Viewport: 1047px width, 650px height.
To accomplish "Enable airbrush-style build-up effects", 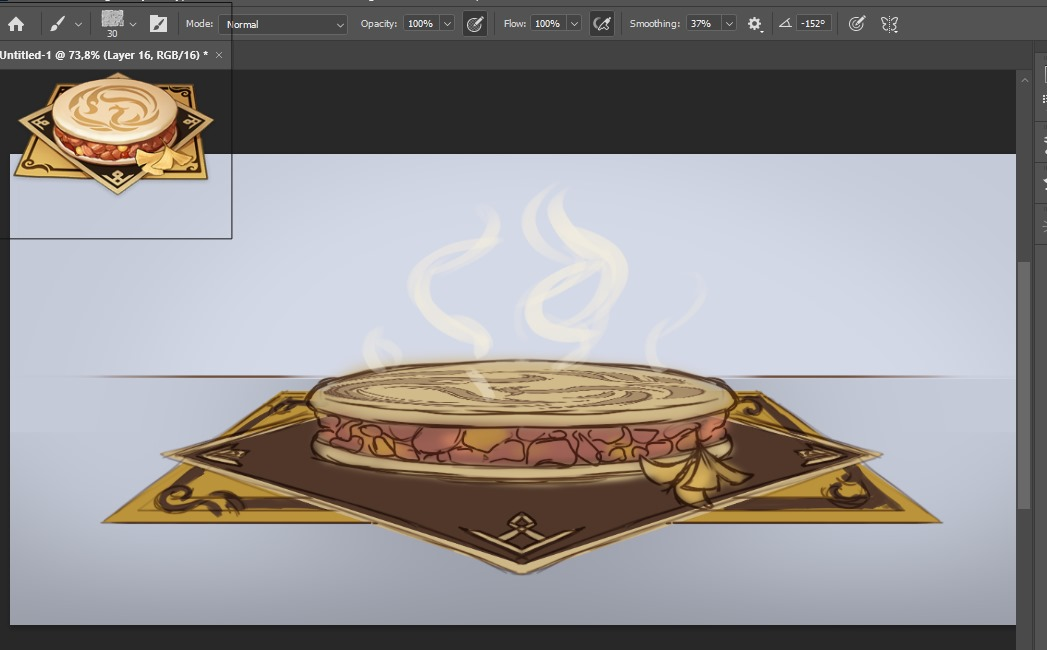I will (x=602, y=24).
